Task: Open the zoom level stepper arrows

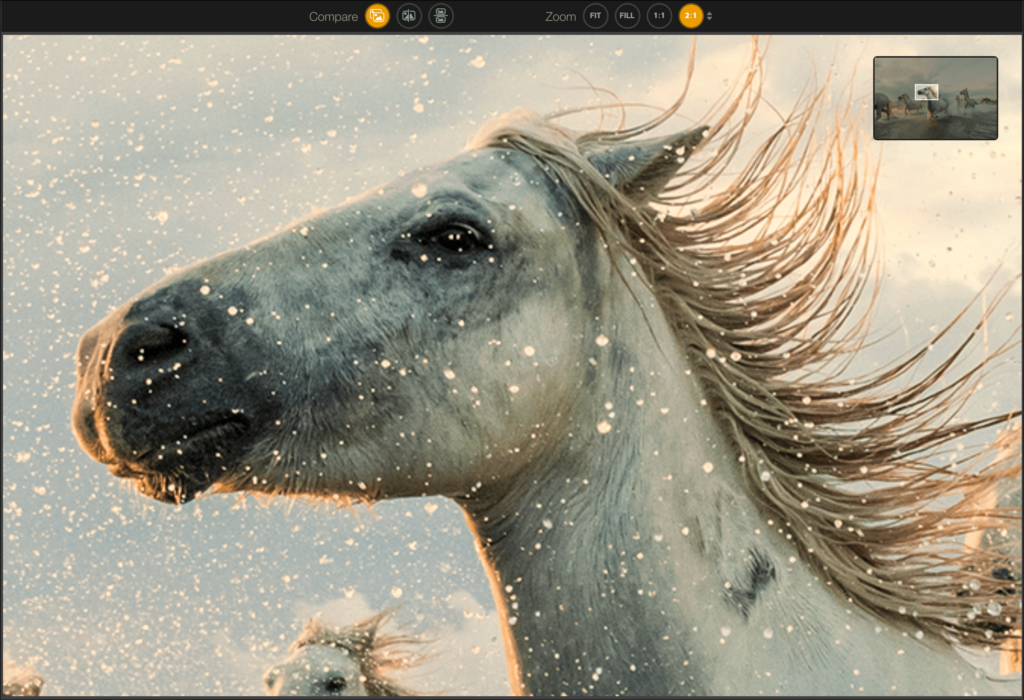Action: [710, 16]
